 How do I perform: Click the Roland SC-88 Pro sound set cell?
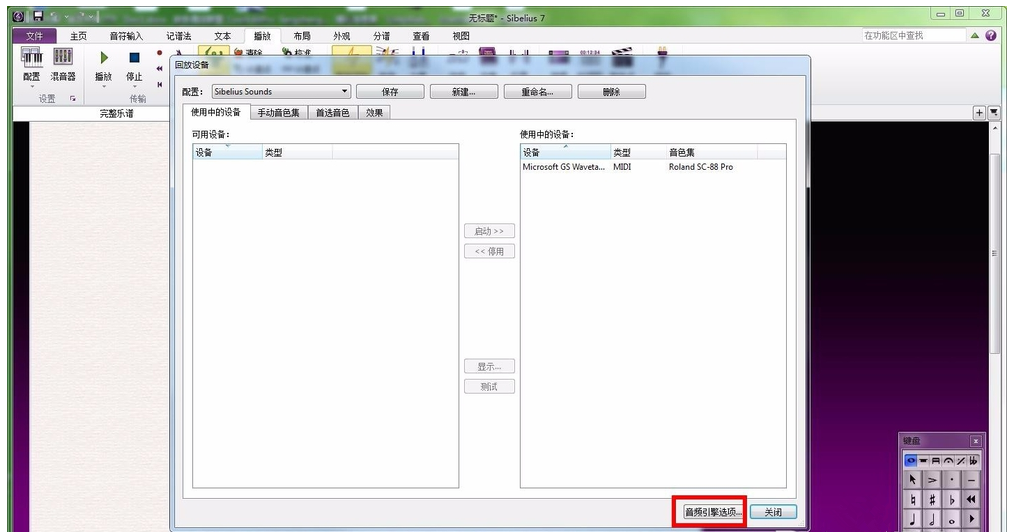coord(701,167)
